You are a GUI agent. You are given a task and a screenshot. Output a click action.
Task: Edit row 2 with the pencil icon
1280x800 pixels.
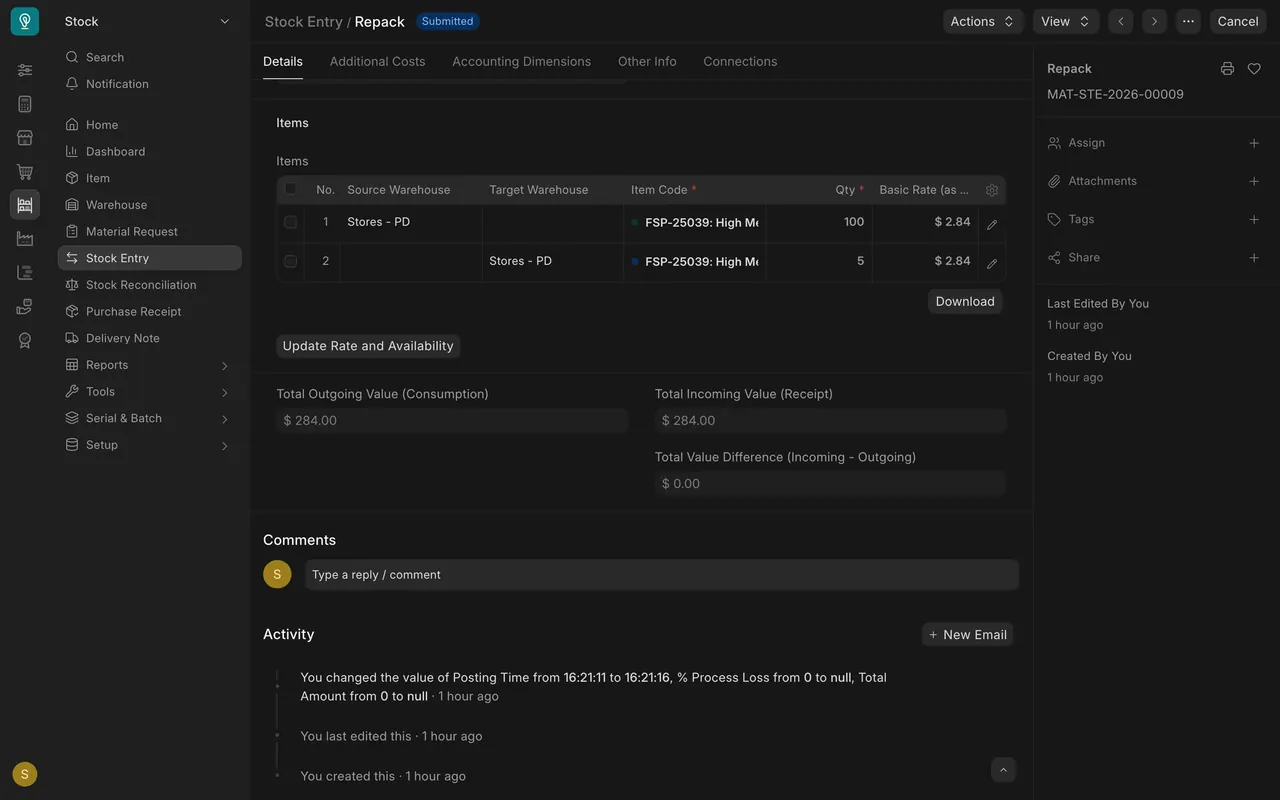tap(992, 263)
